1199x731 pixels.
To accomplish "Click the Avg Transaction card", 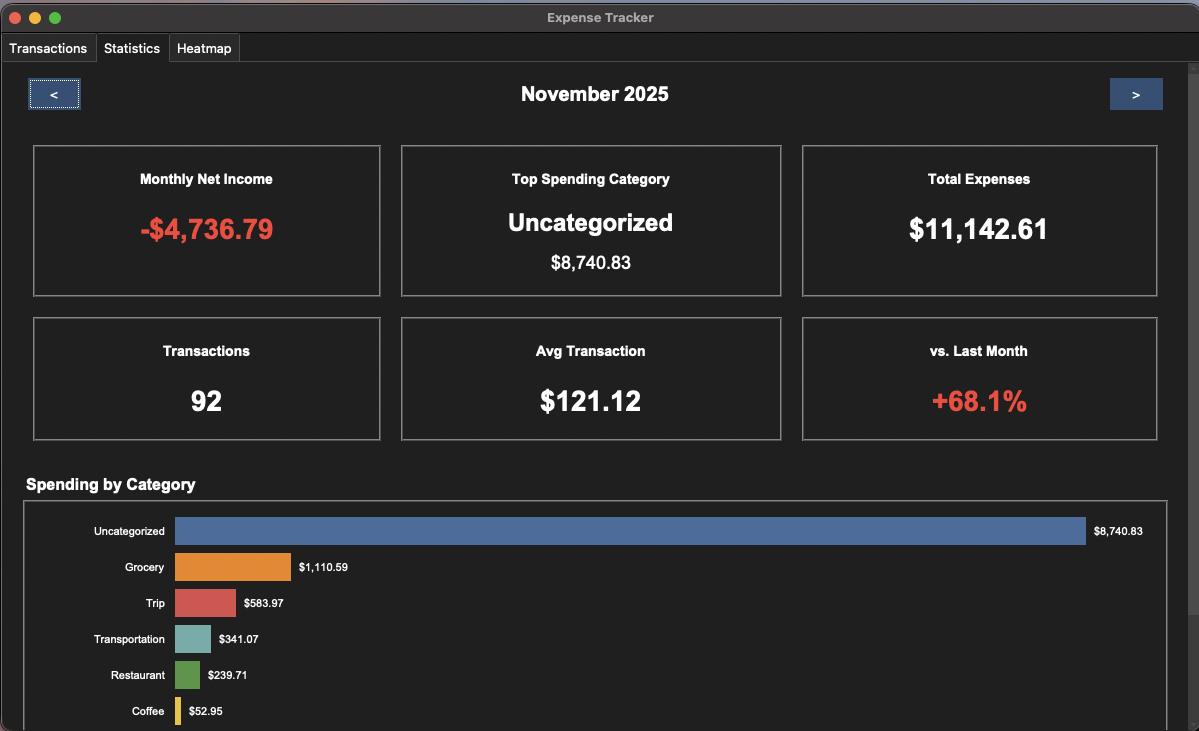I will coord(590,378).
